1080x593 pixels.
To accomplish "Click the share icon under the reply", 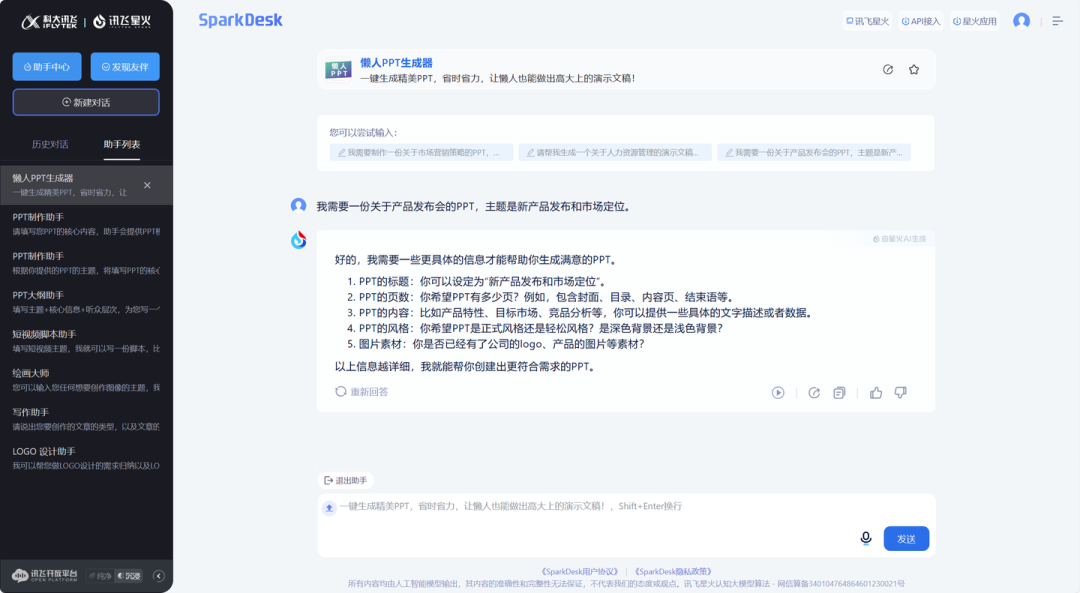I will coord(814,392).
